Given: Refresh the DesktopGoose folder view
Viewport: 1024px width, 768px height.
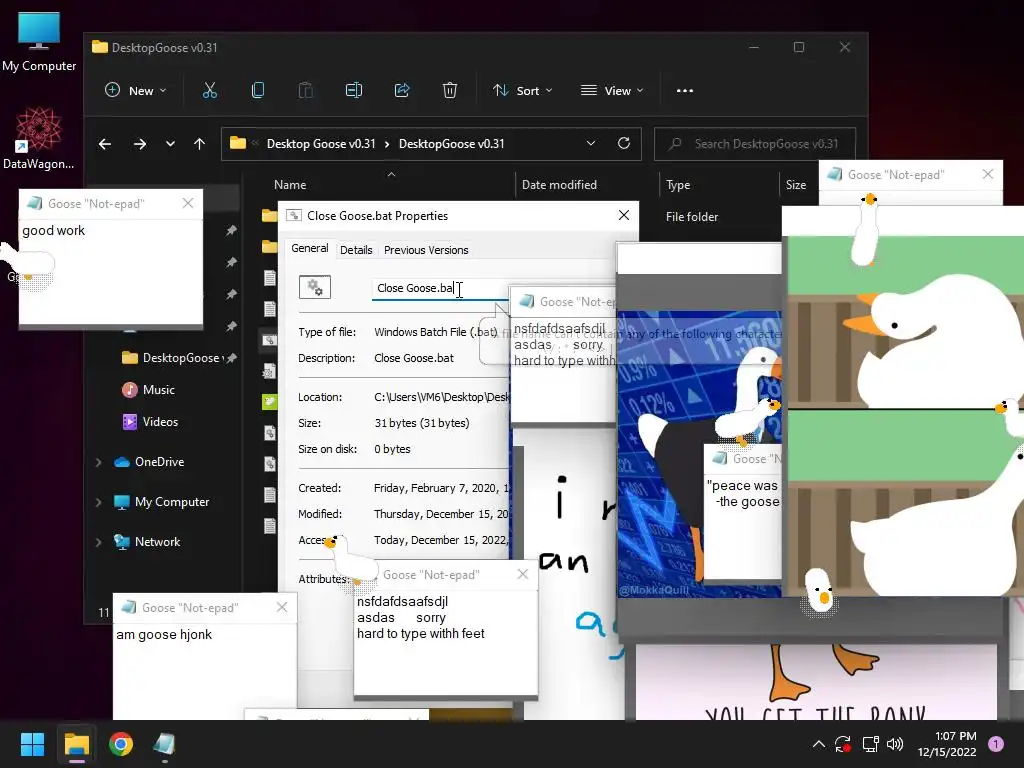Looking at the screenshot, I should [624, 143].
